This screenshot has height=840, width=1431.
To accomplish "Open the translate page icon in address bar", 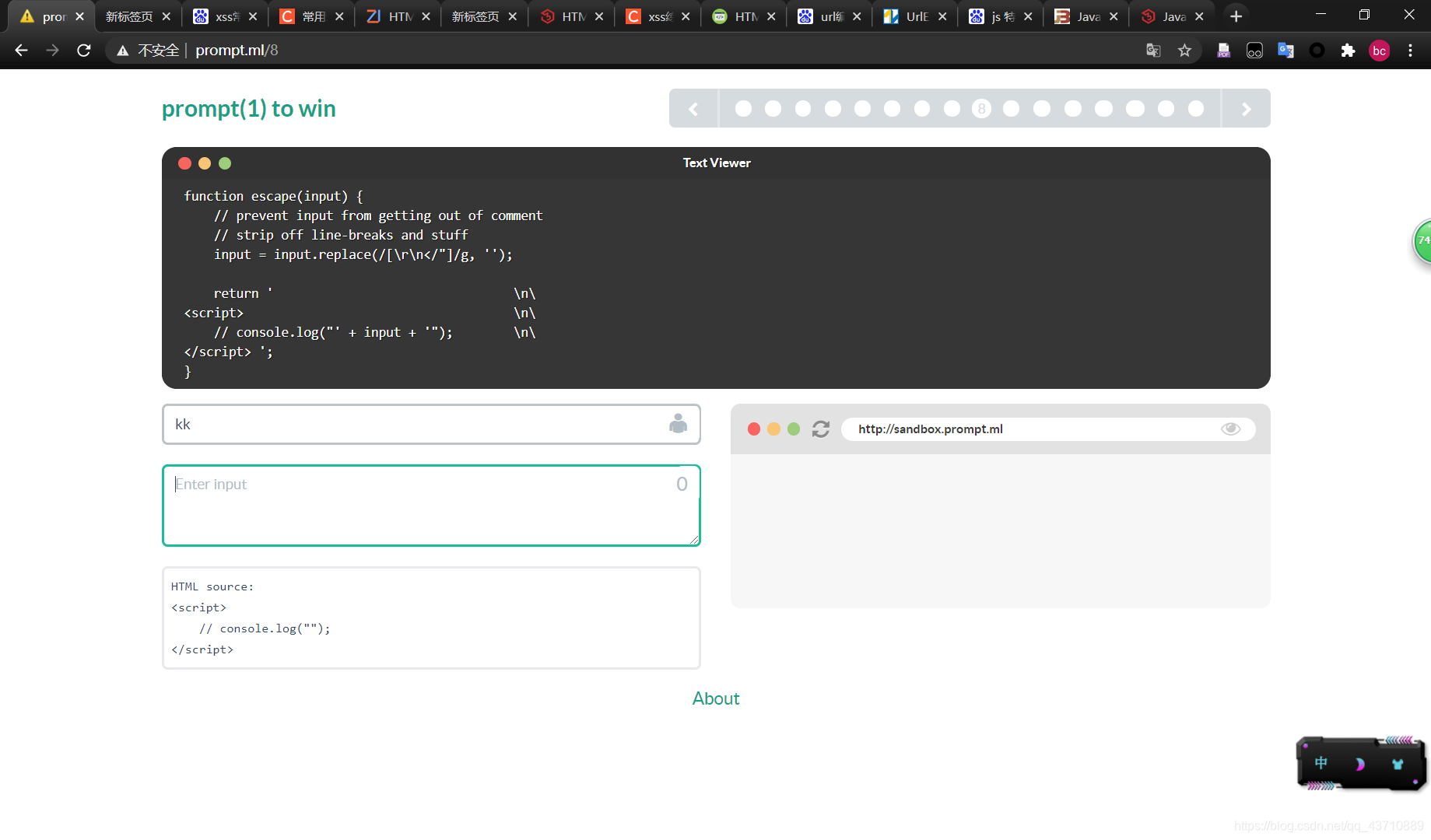I will 1153,51.
